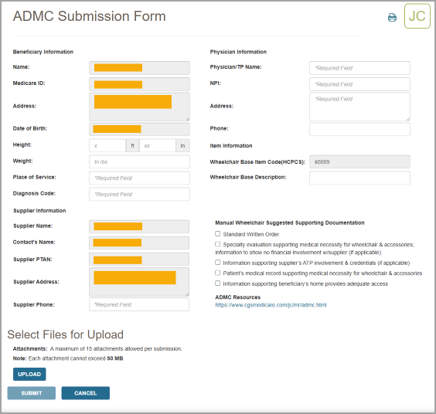Viewport: 436px width, 414px height.
Task: Focus the Height inches field
Action: coord(157,146)
